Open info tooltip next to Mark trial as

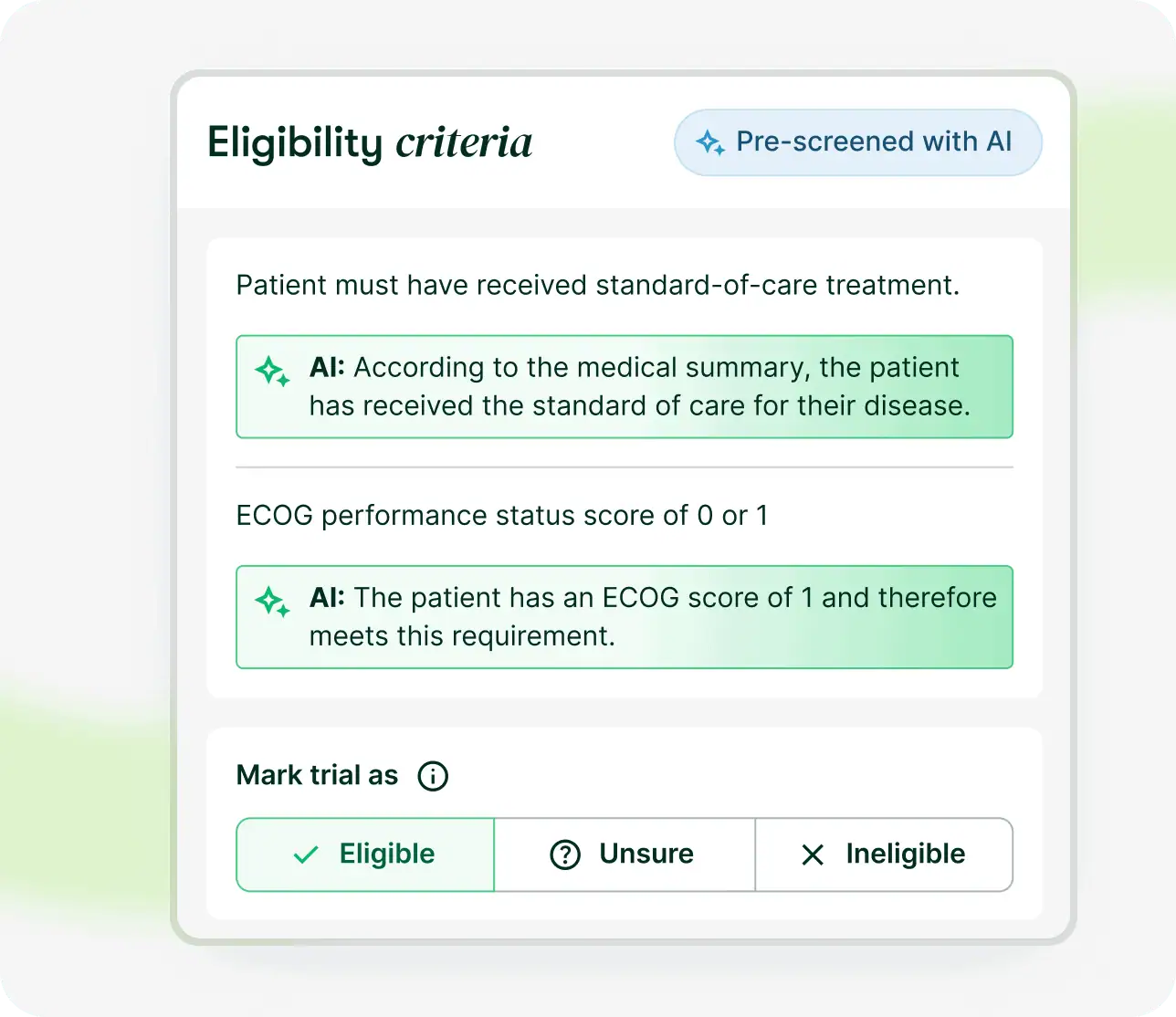point(433,776)
